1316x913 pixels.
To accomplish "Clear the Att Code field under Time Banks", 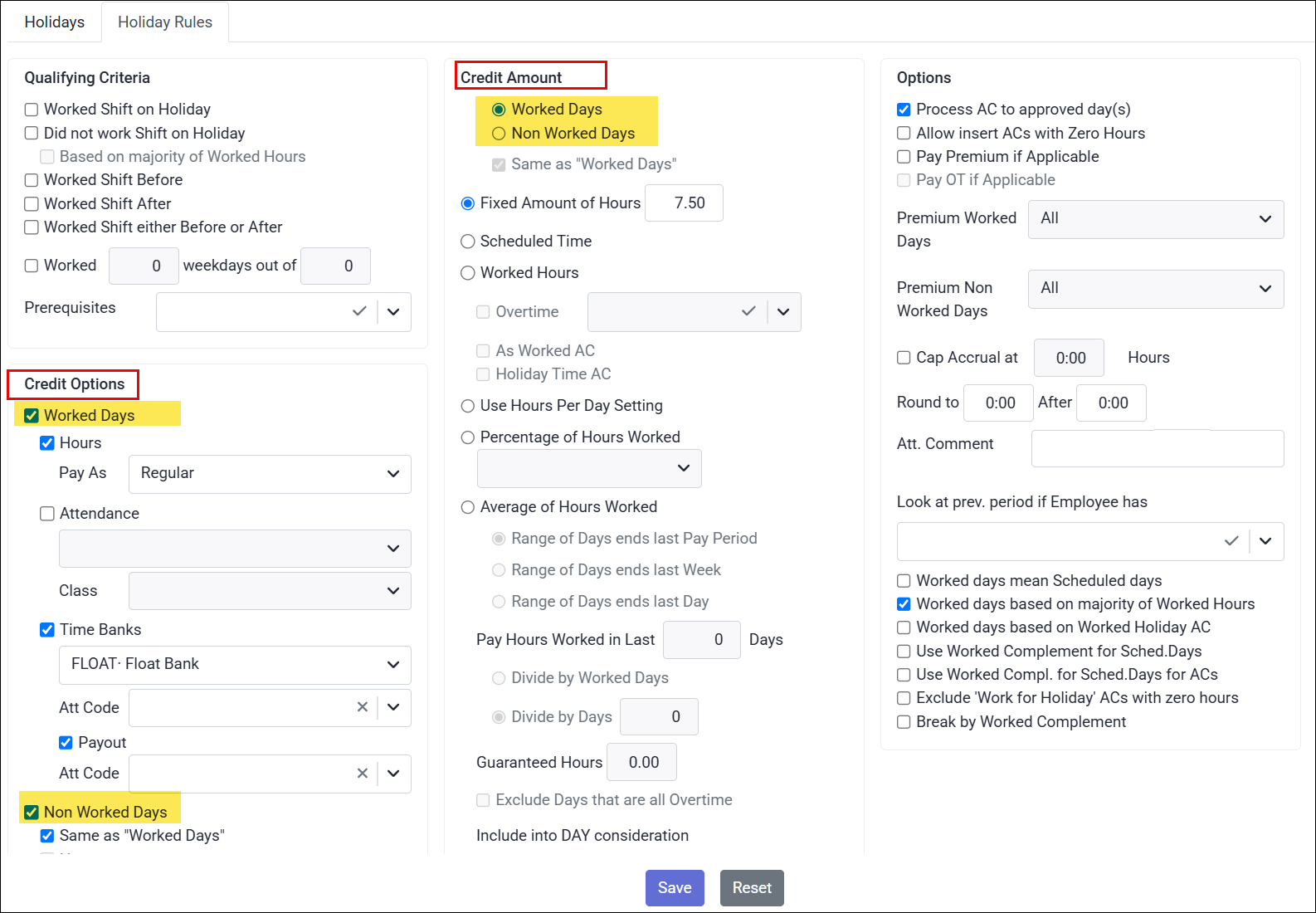I will (362, 707).
